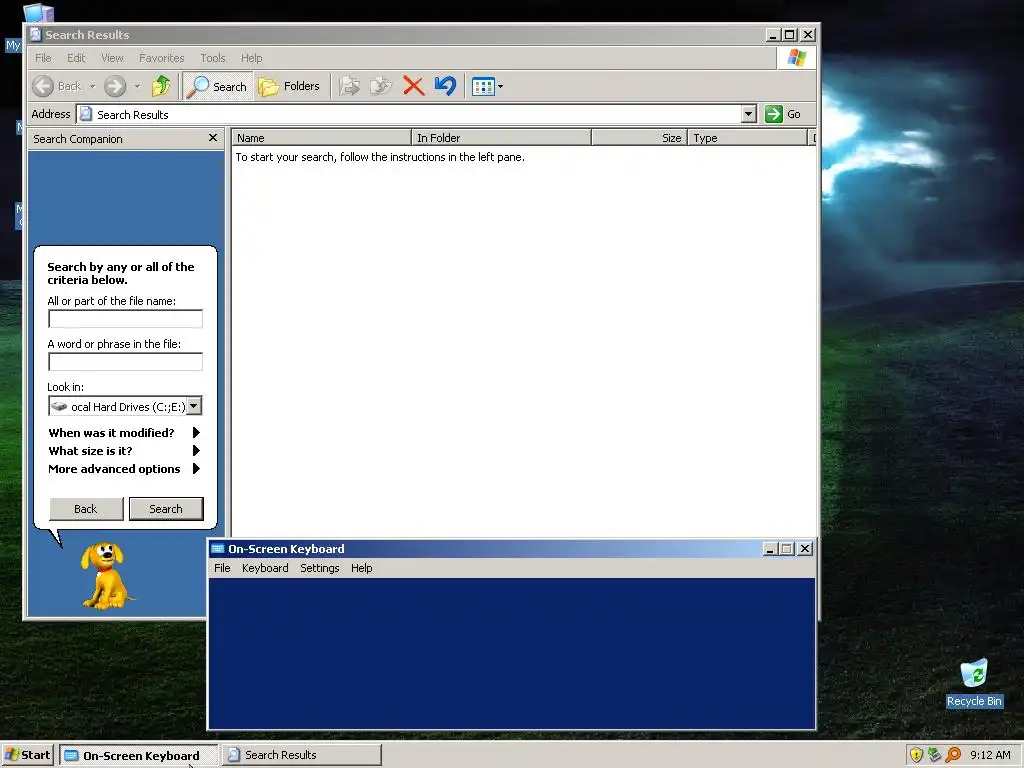
Task: Click the Move To toolbar icon
Action: (349, 86)
